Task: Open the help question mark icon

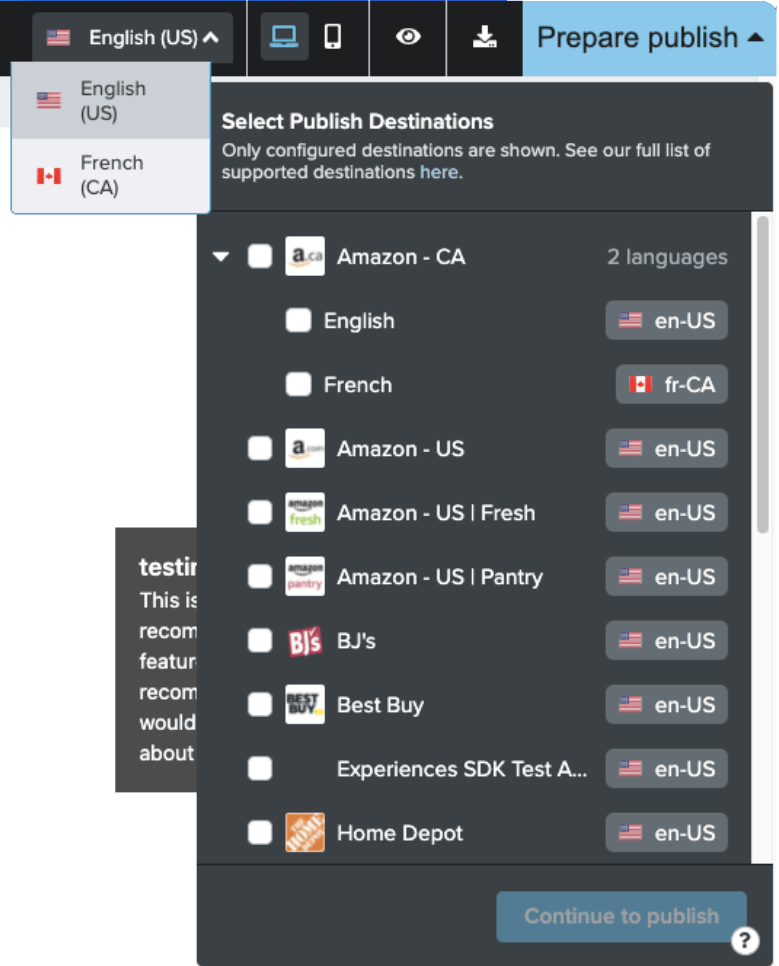Action: click(x=744, y=940)
